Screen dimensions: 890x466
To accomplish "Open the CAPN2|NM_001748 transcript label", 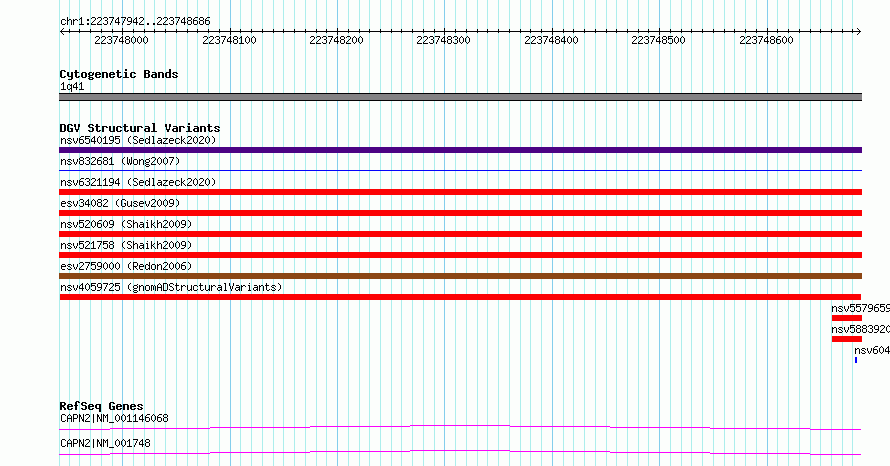I will [x=105, y=443].
